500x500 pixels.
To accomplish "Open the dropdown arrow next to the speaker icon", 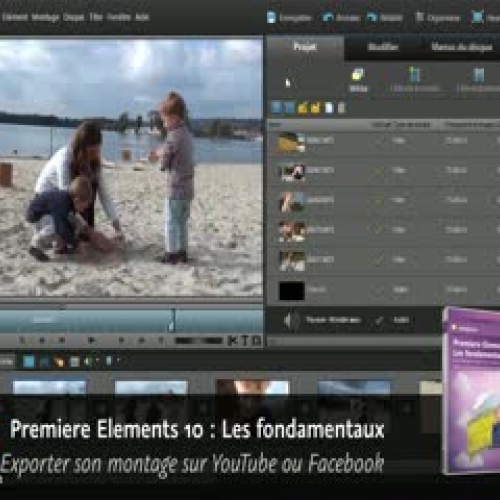I will (x=98, y=361).
